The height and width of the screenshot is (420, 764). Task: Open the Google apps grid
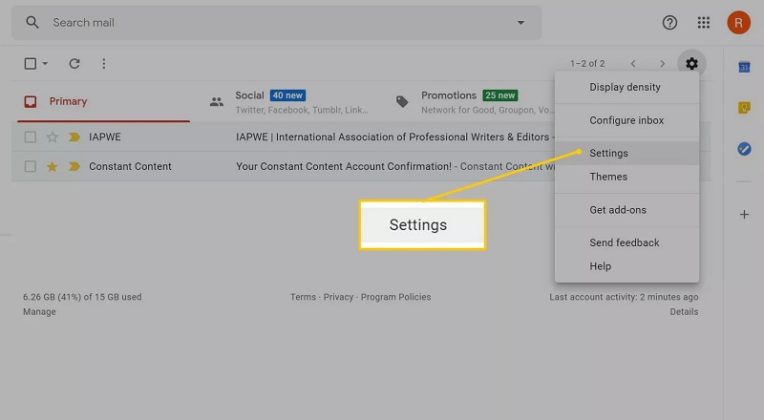pyautogui.click(x=704, y=22)
